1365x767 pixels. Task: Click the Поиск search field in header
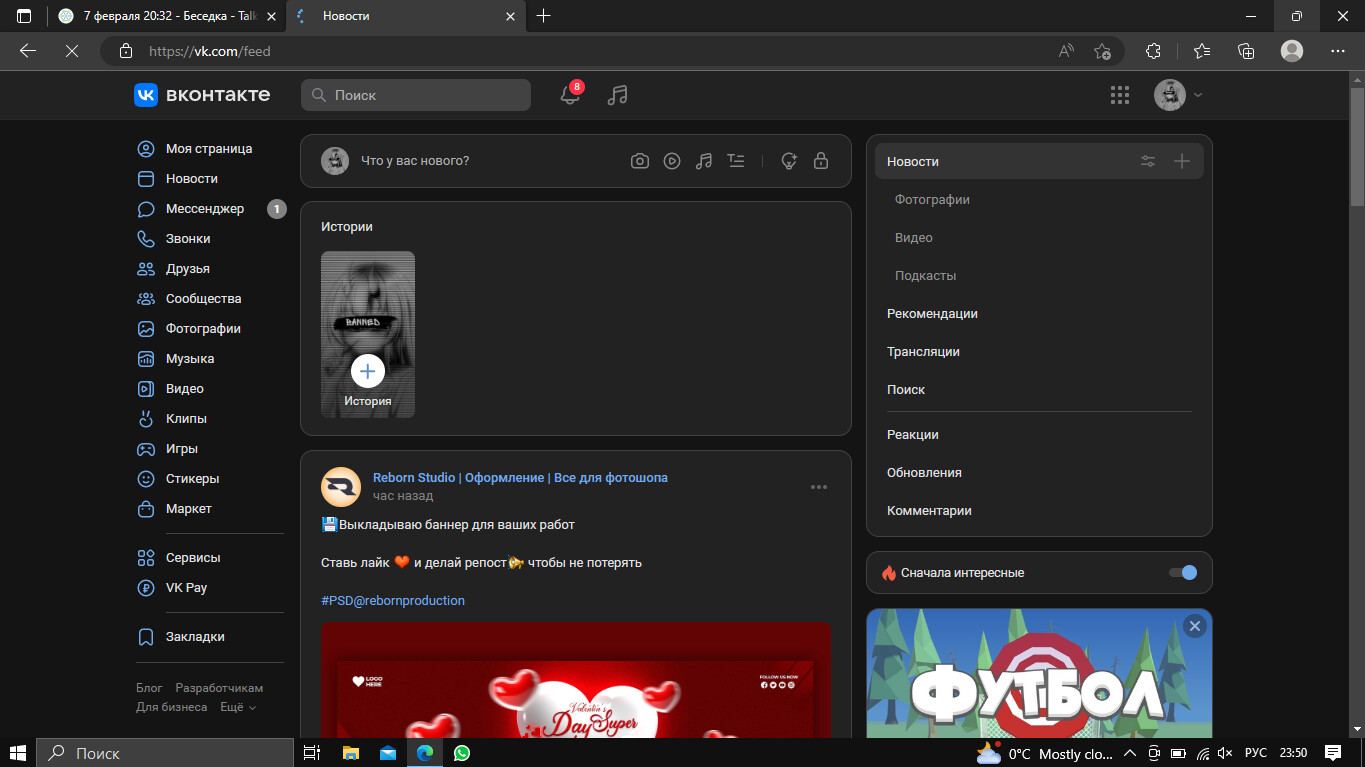[x=416, y=95]
